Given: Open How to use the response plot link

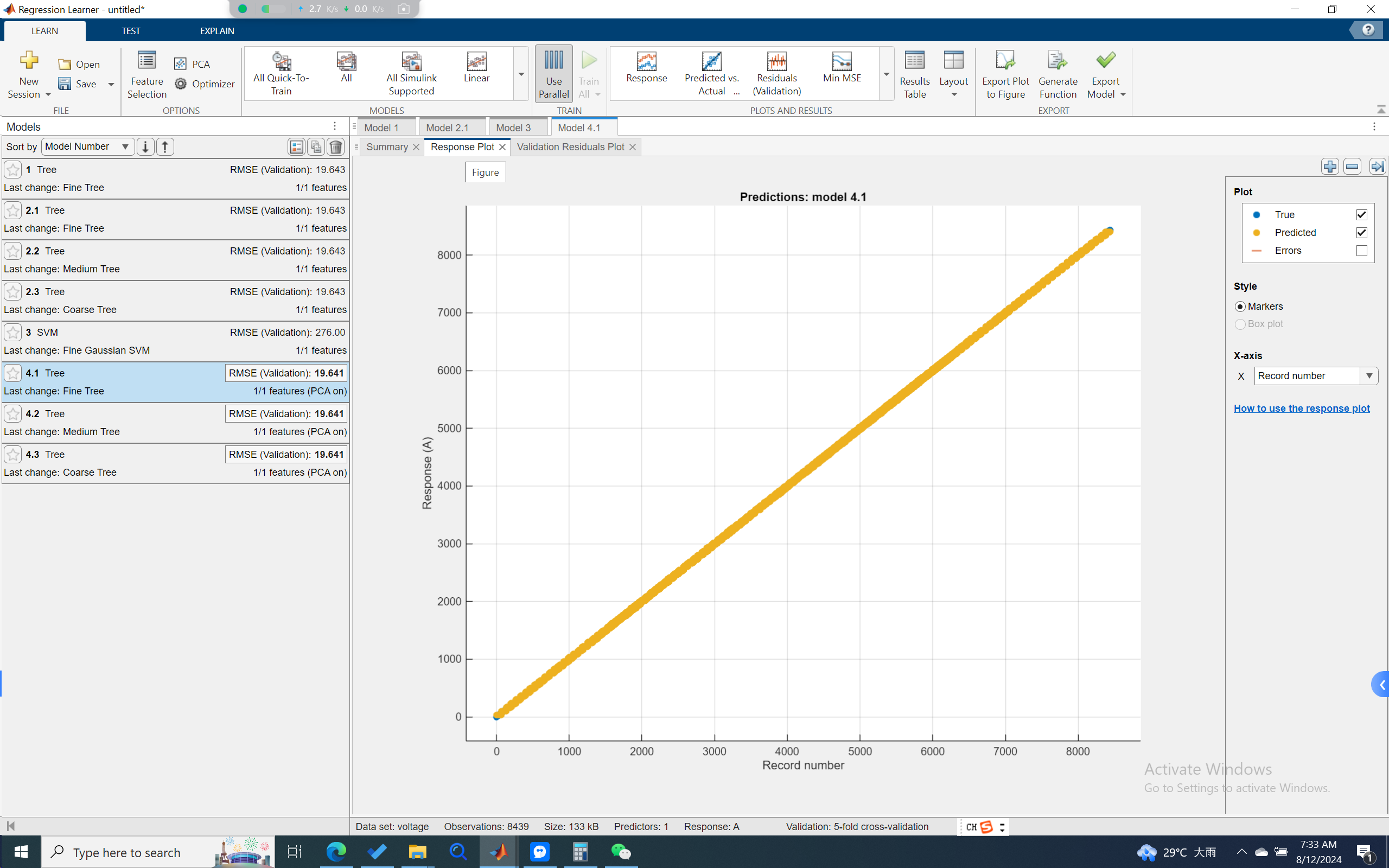Looking at the screenshot, I should (1301, 408).
